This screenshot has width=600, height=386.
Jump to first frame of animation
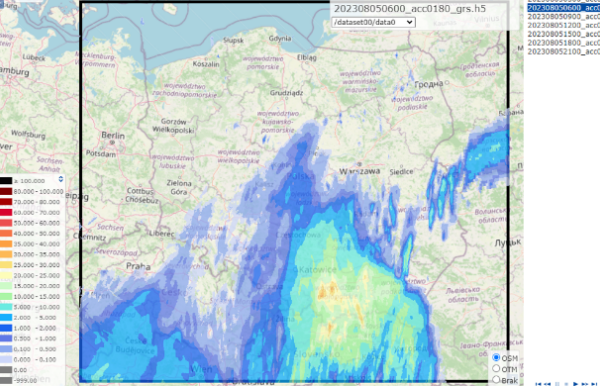[x=538, y=384]
